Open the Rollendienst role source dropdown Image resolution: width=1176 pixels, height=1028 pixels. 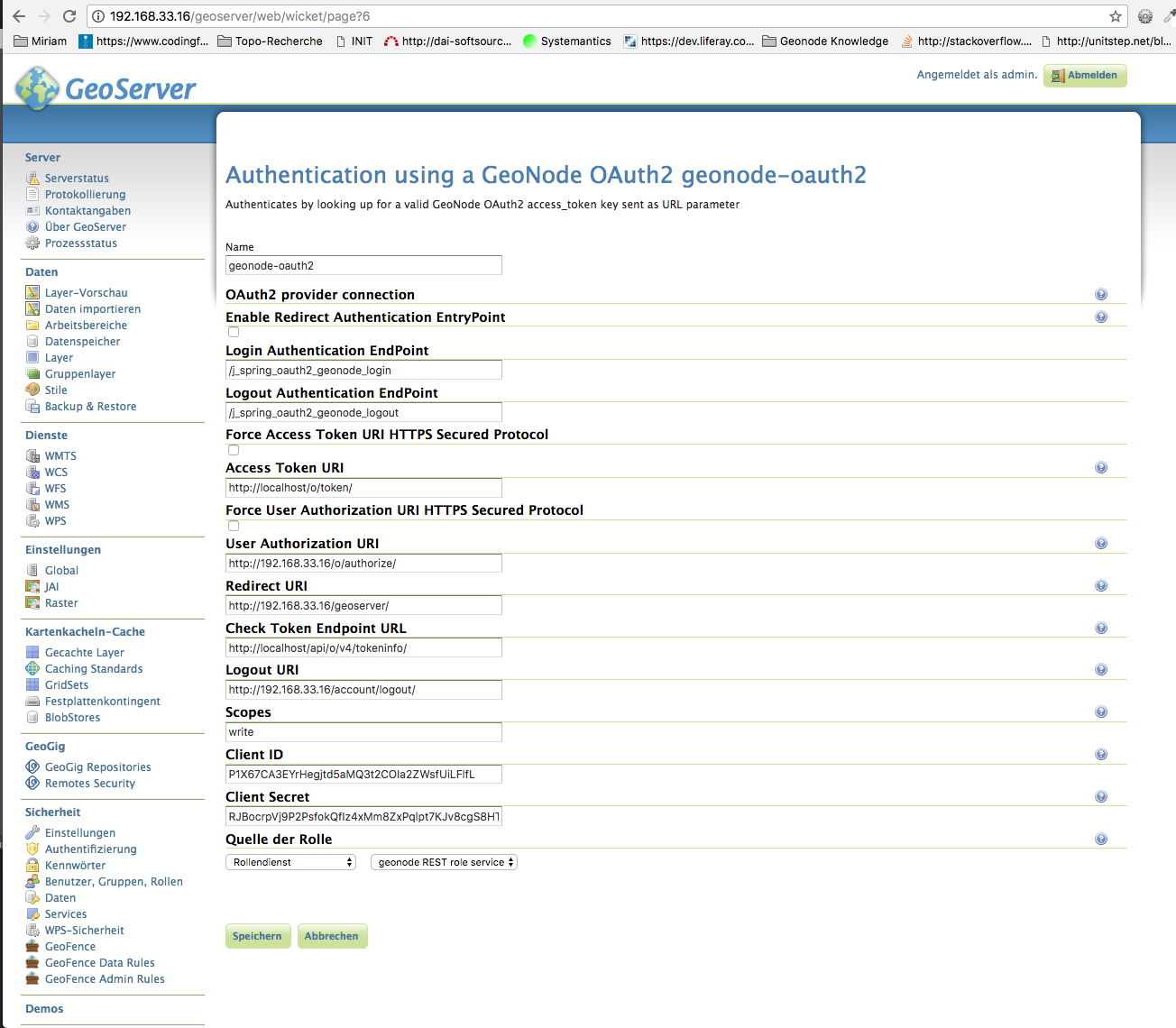pyautogui.click(x=290, y=863)
